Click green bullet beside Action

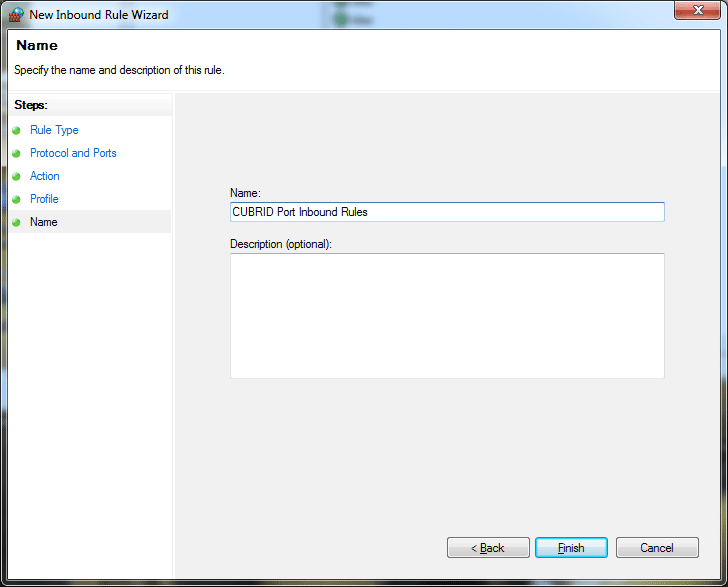click(x=16, y=176)
